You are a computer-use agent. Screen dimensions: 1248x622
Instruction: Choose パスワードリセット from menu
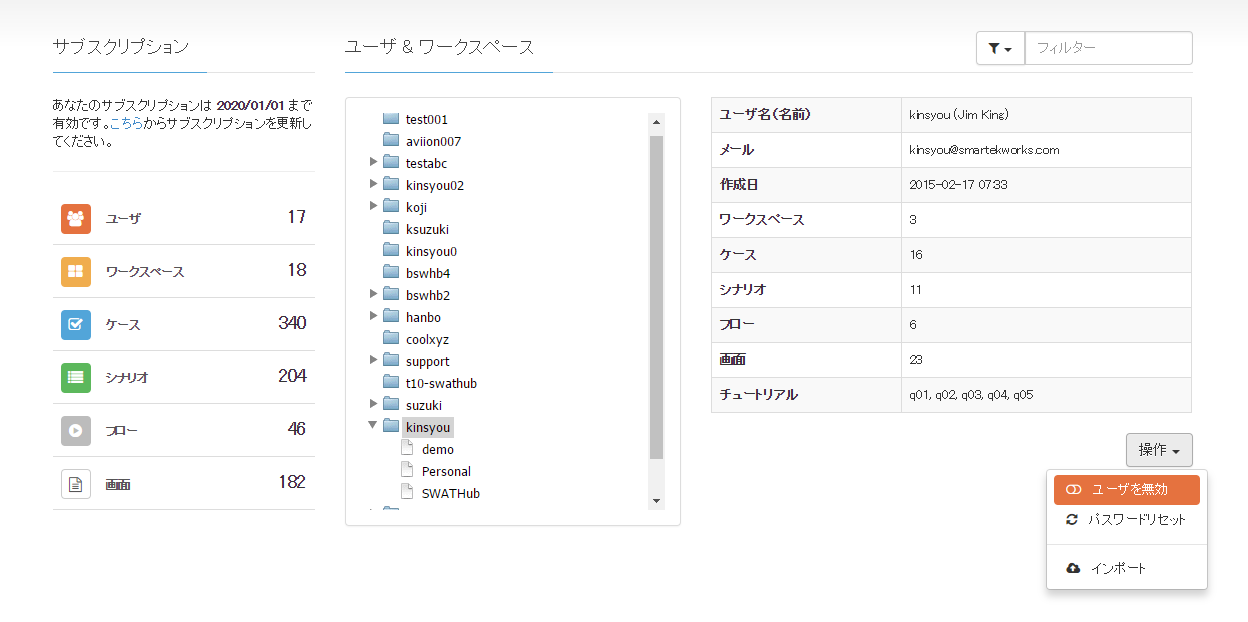[x=1136, y=520]
